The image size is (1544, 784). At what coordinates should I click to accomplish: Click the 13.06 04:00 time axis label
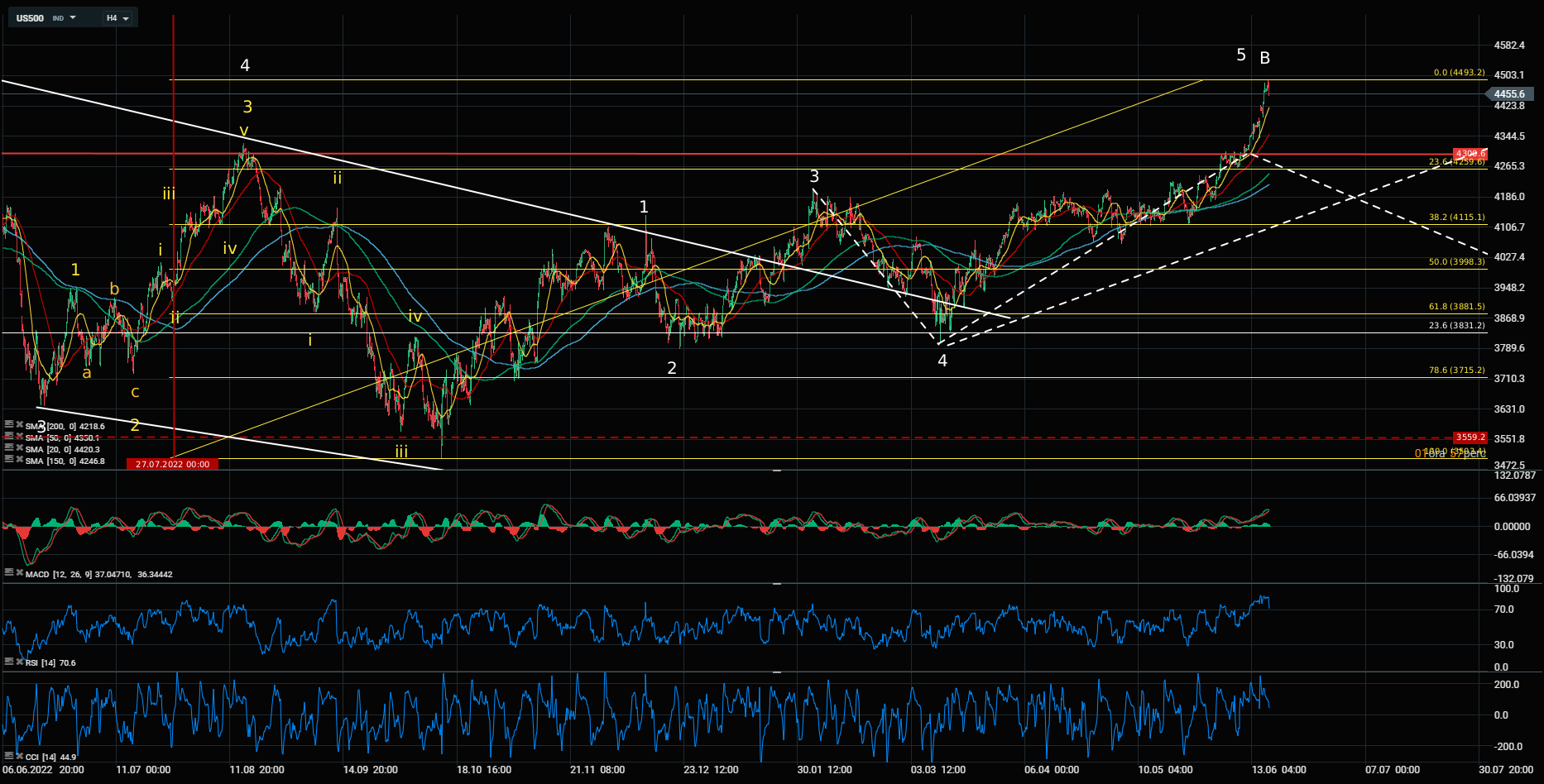(1279, 770)
